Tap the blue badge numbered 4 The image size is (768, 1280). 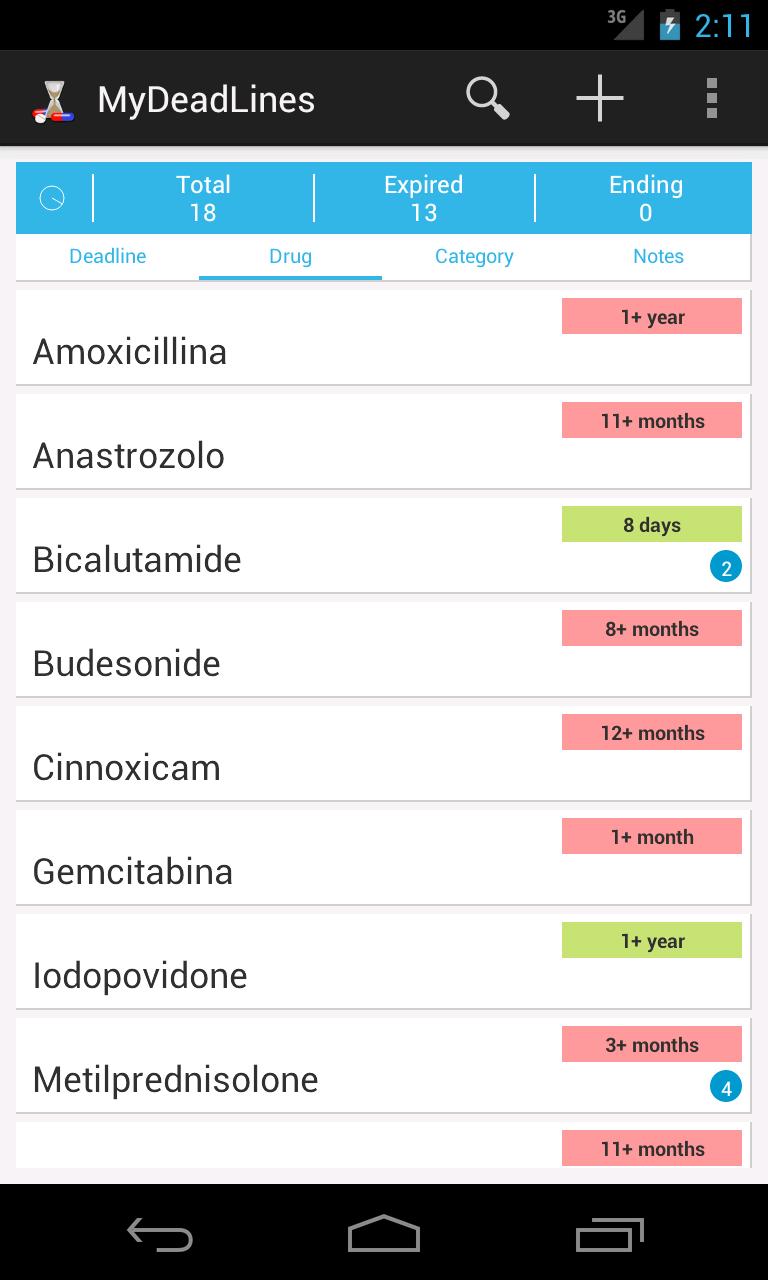click(725, 1087)
